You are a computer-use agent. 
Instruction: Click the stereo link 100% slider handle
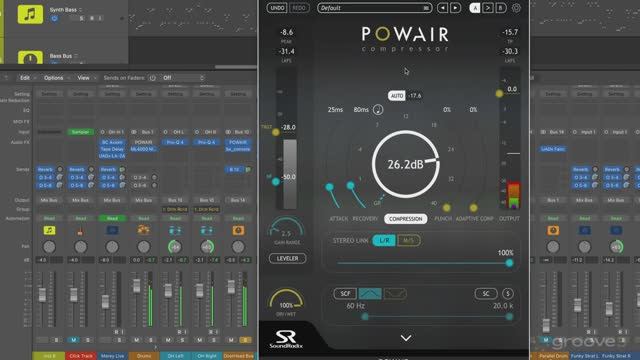click(509, 263)
